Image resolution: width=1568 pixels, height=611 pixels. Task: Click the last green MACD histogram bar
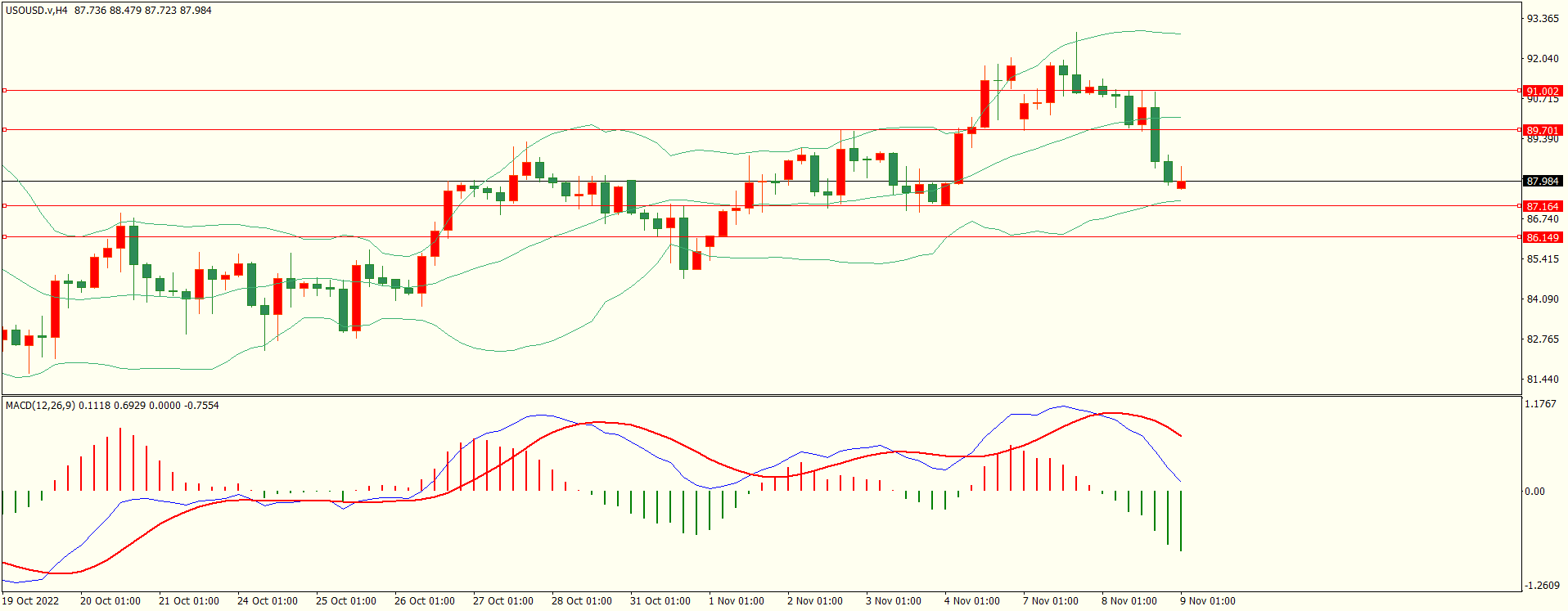1181,521
